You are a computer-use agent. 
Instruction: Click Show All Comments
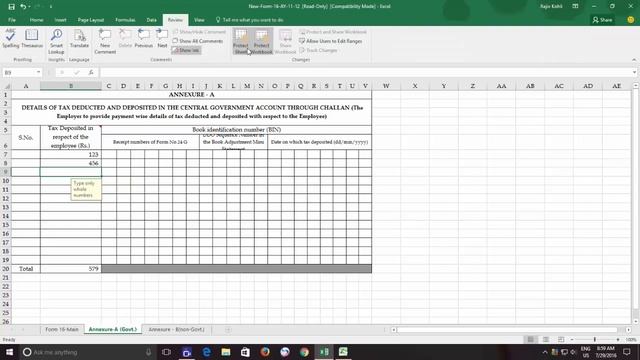198,41
